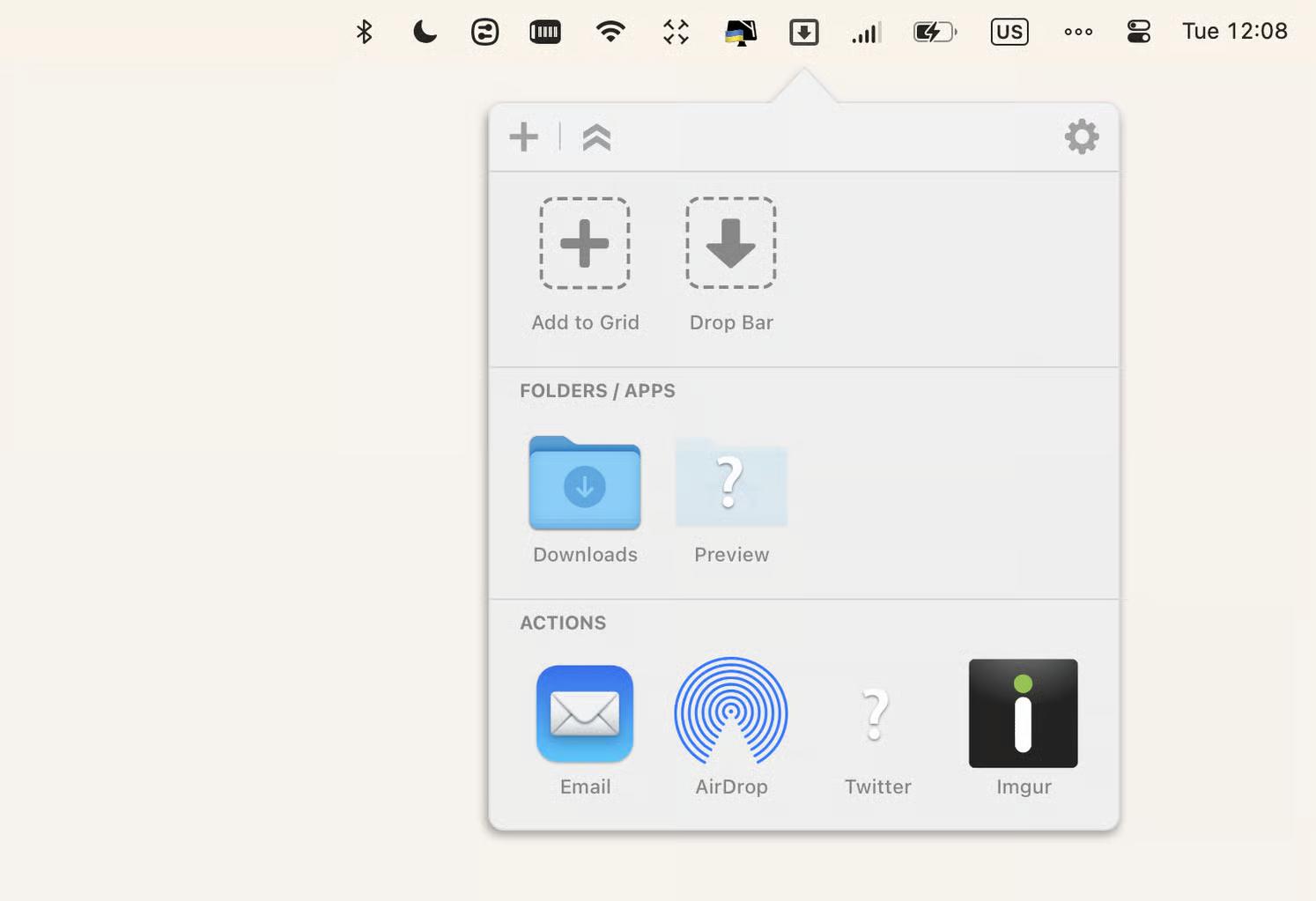1316x901 pixels.
Task: Select the Email action
Action: click(x=584, y=713)
